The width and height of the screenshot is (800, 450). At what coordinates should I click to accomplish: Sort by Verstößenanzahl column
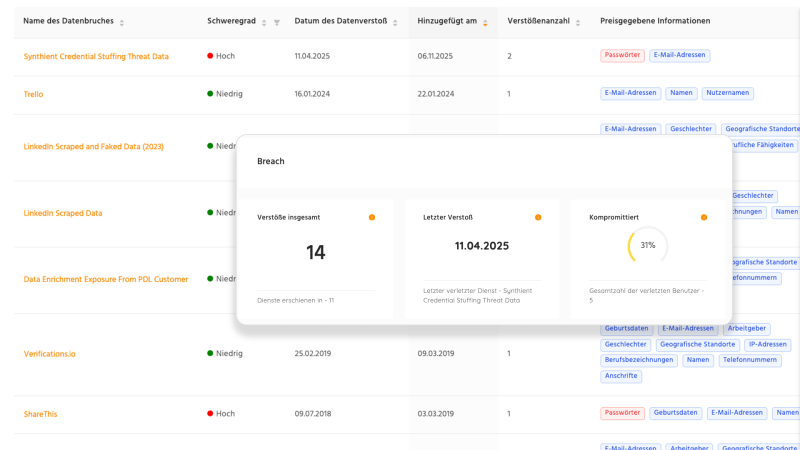578,22
